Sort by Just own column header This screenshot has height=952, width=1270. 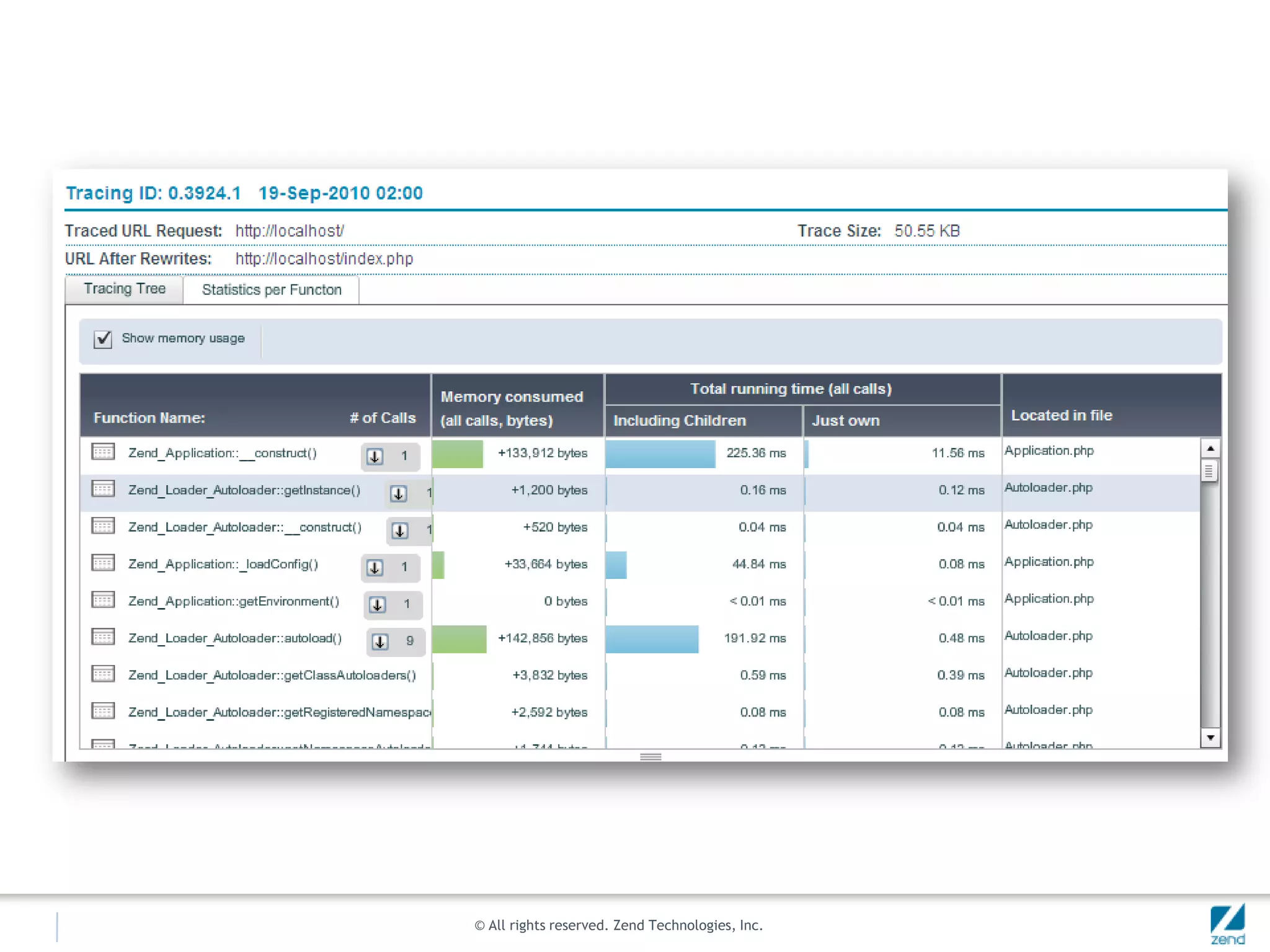pyautogui.click(x=902, y=421)
